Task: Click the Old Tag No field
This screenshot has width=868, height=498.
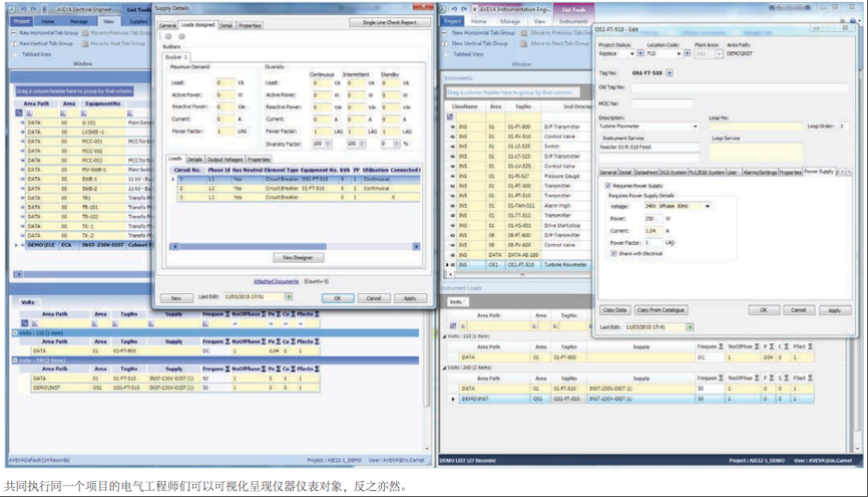Action: [740, 87]
